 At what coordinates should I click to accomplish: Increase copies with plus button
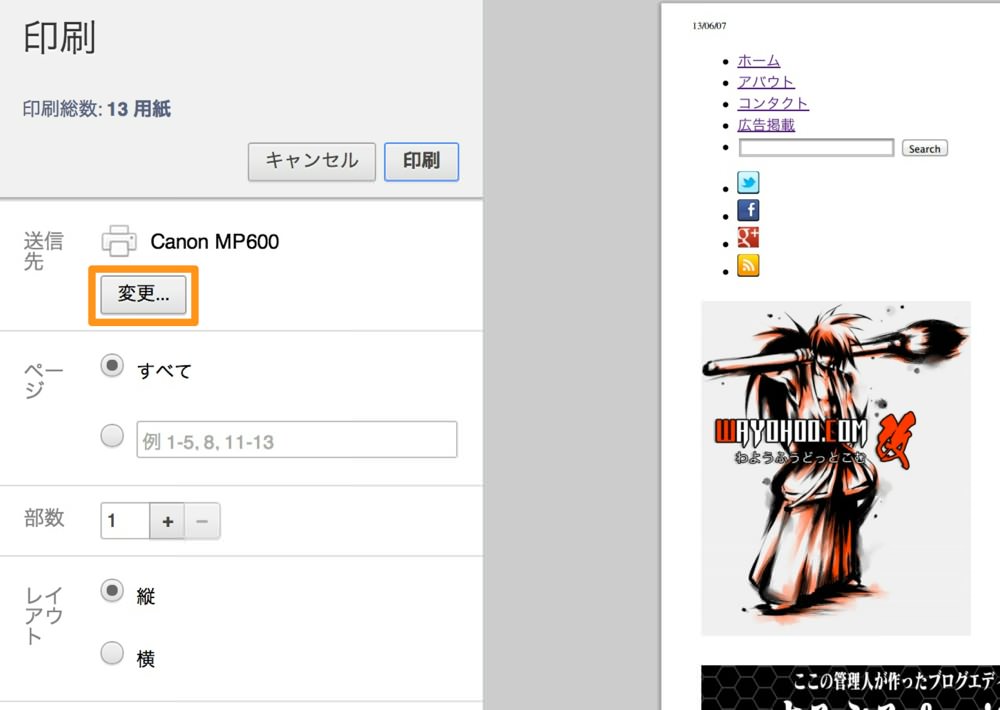tap(168, 521)
